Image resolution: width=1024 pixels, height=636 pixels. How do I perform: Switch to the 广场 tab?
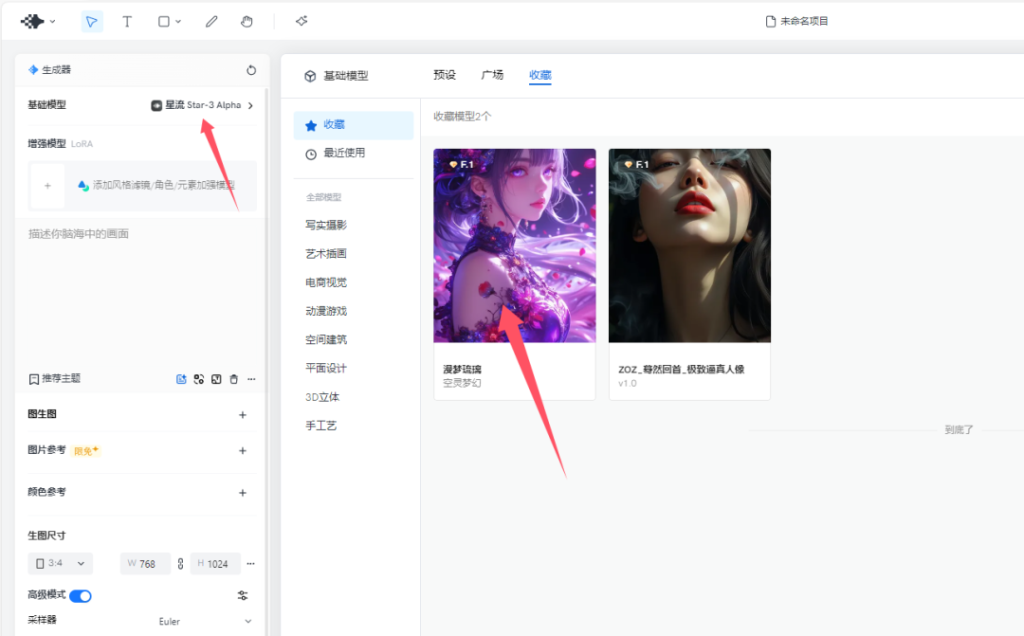[492, 75]
